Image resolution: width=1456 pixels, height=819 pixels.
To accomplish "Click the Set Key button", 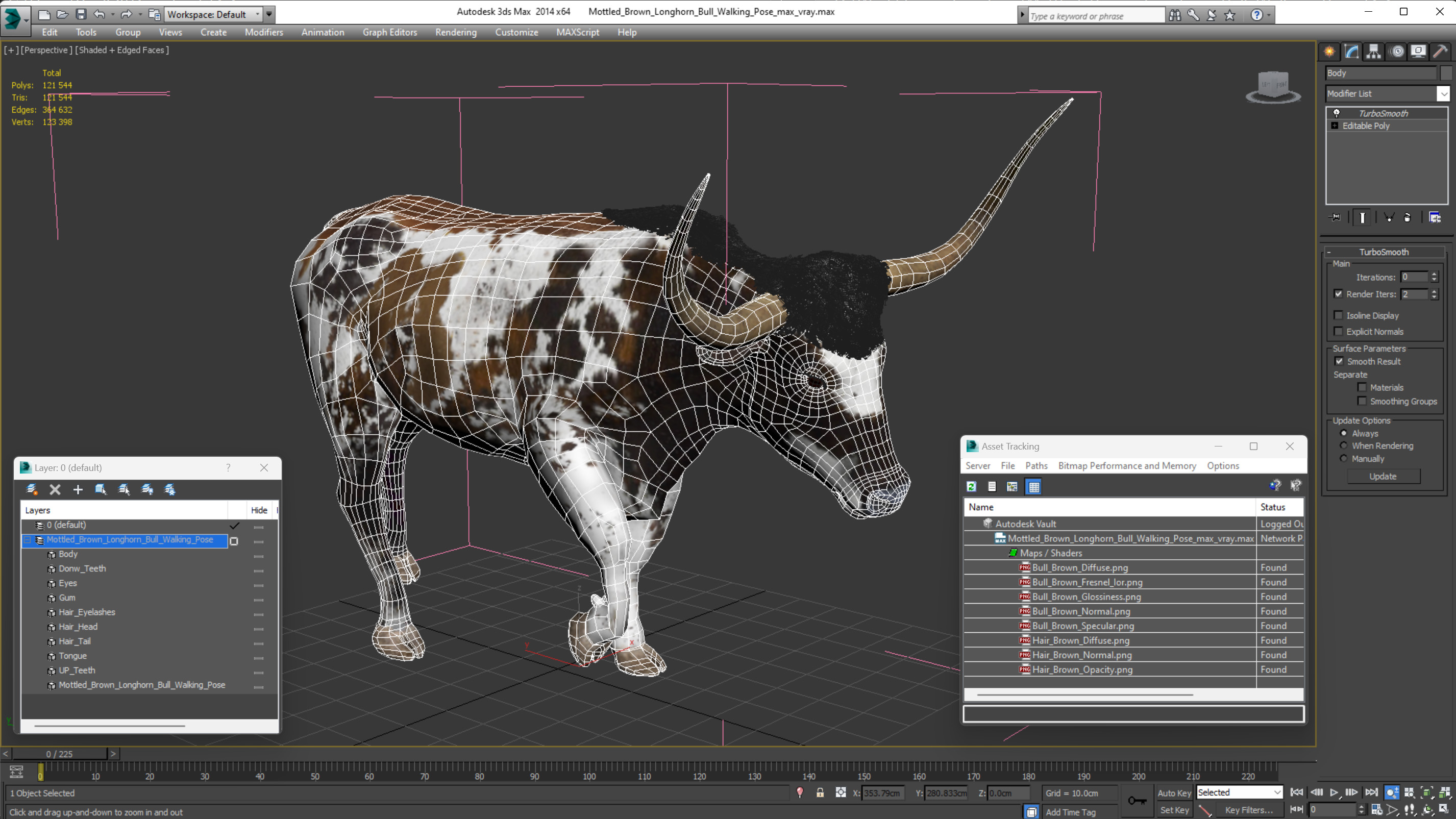I will click(1174, 810).
